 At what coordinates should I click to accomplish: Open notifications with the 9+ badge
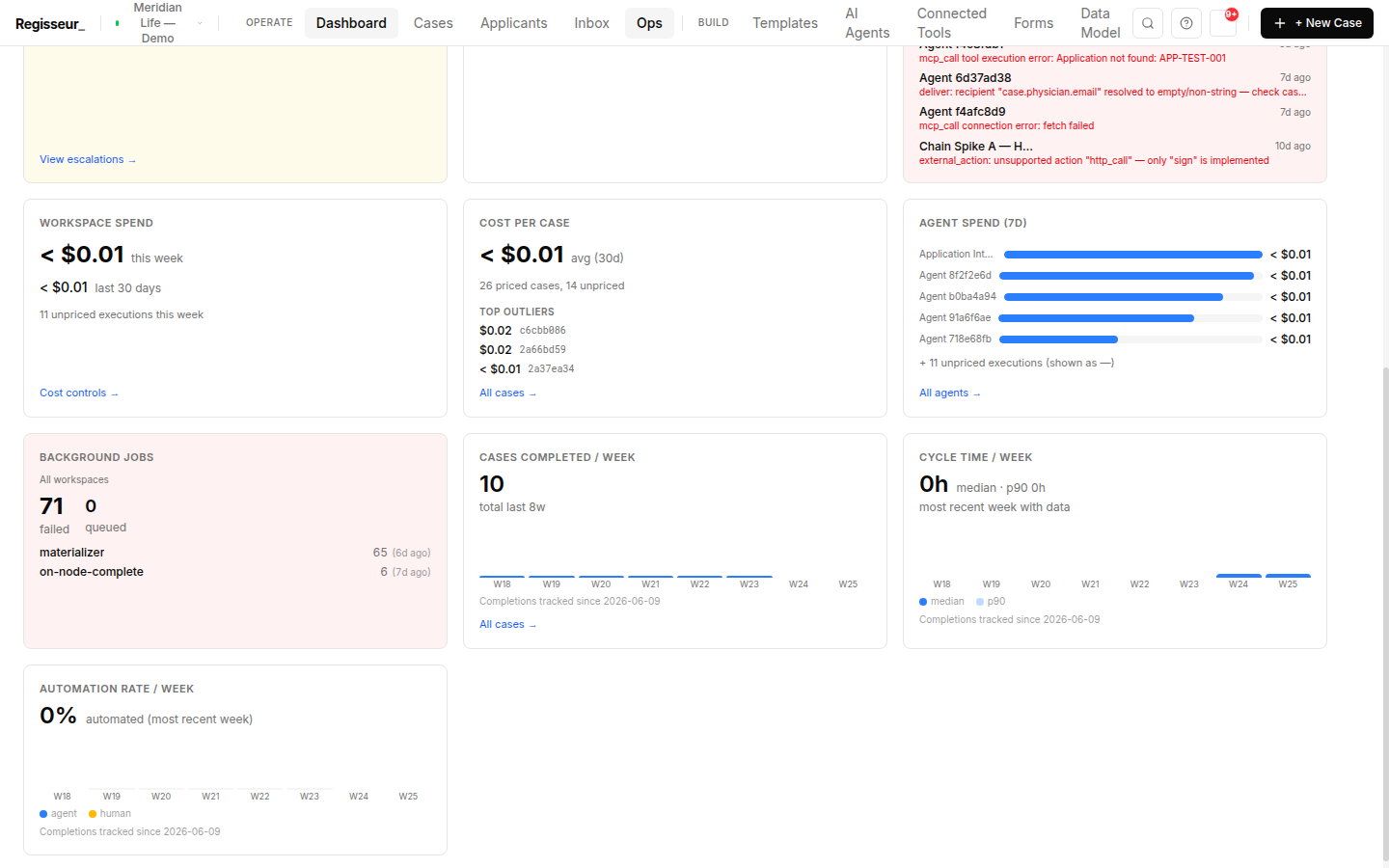pos(1224,22)
